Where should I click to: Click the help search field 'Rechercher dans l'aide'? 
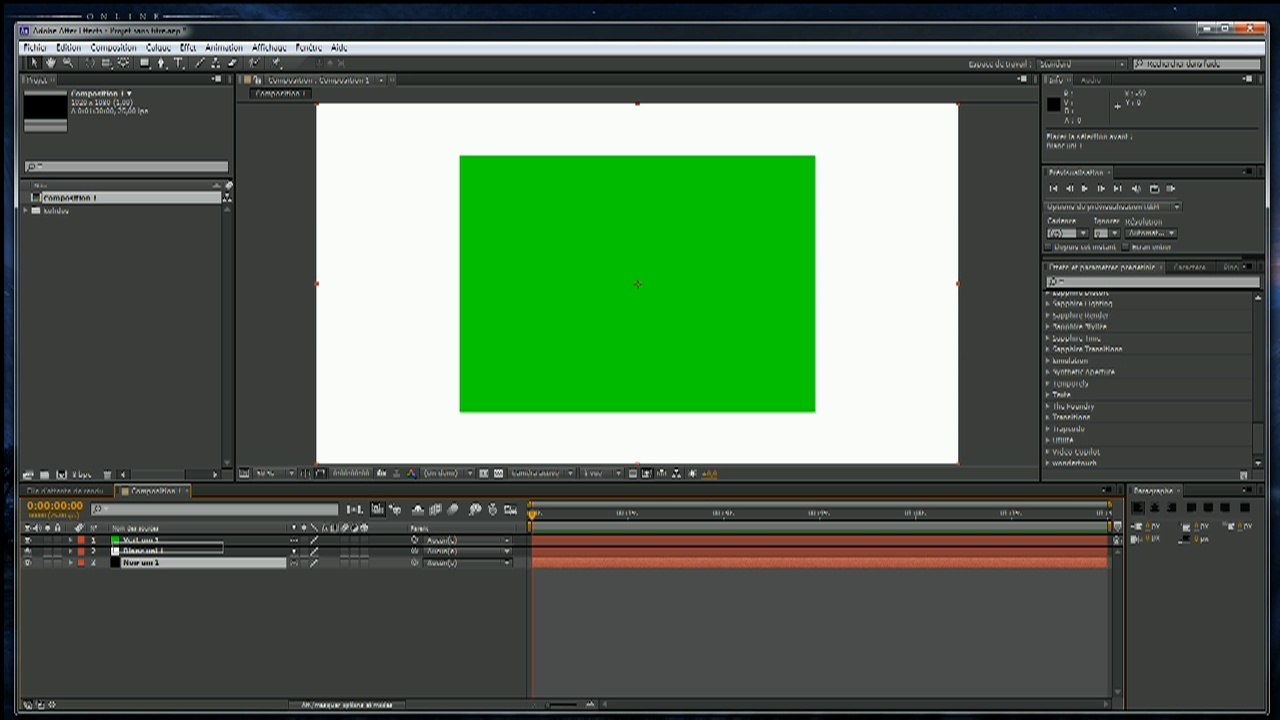1196,64
